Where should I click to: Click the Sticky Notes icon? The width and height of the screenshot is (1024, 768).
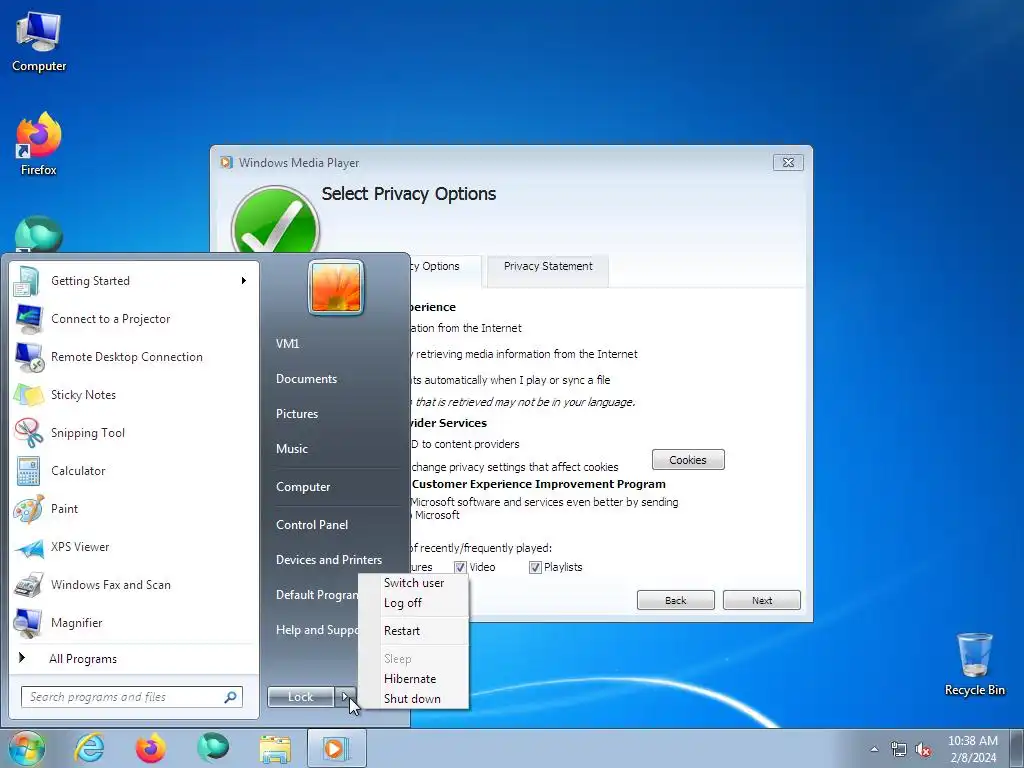[x=29, y=394]
